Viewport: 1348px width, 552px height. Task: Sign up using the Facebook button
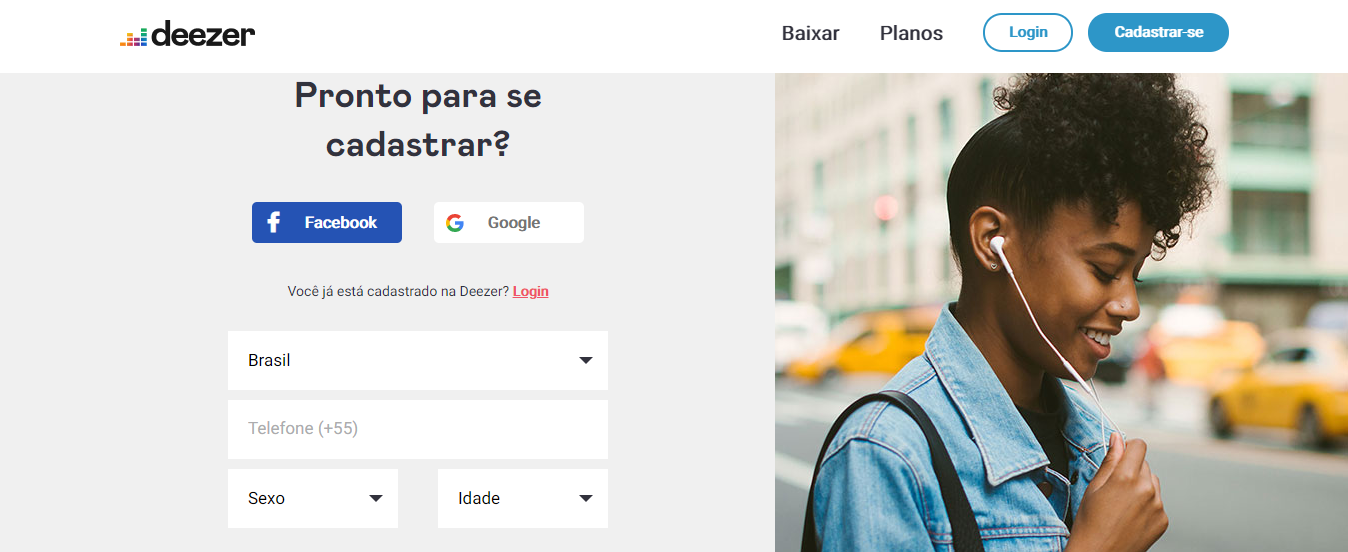pos(327,222)
